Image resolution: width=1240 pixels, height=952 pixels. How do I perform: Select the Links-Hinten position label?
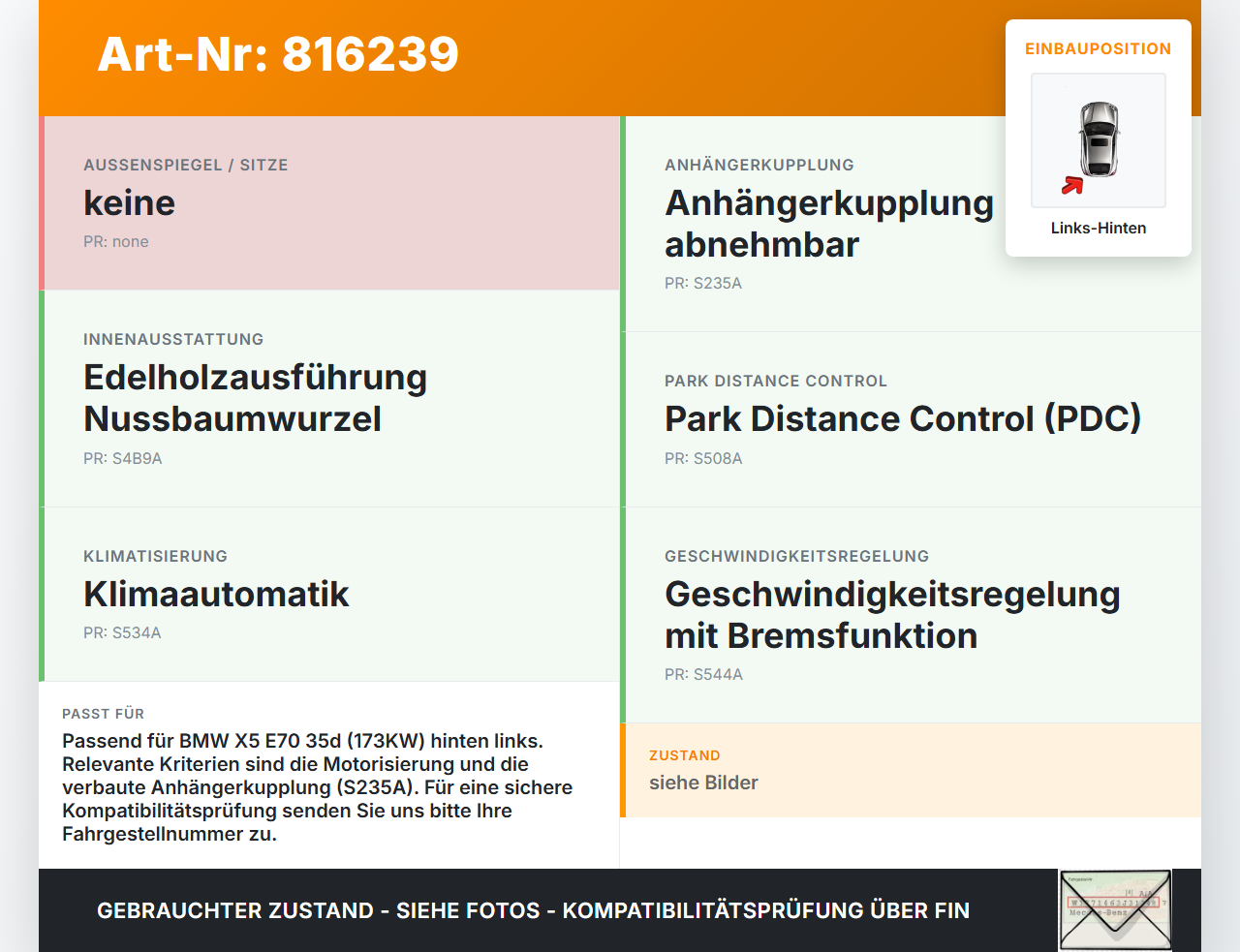click(1099, 228)
